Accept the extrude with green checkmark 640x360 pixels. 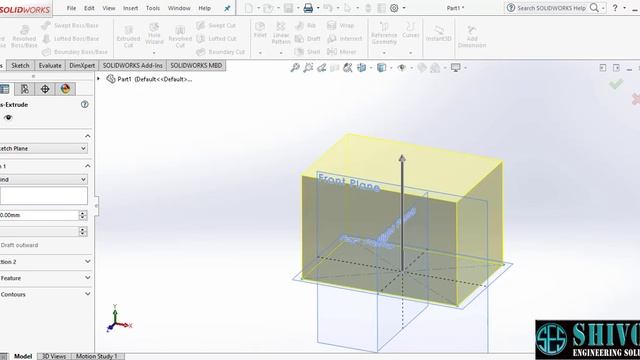click(x=616, y=84)
